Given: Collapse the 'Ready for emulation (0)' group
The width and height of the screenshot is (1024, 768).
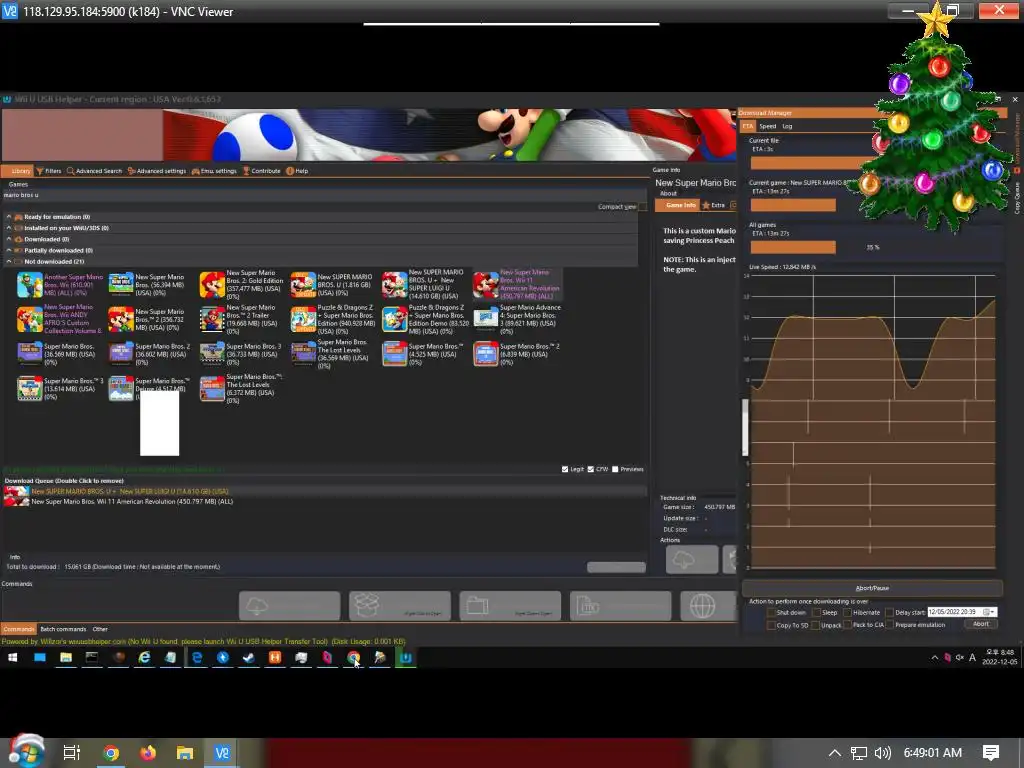Looking at the screenshot, I should (x=9, y=217).
